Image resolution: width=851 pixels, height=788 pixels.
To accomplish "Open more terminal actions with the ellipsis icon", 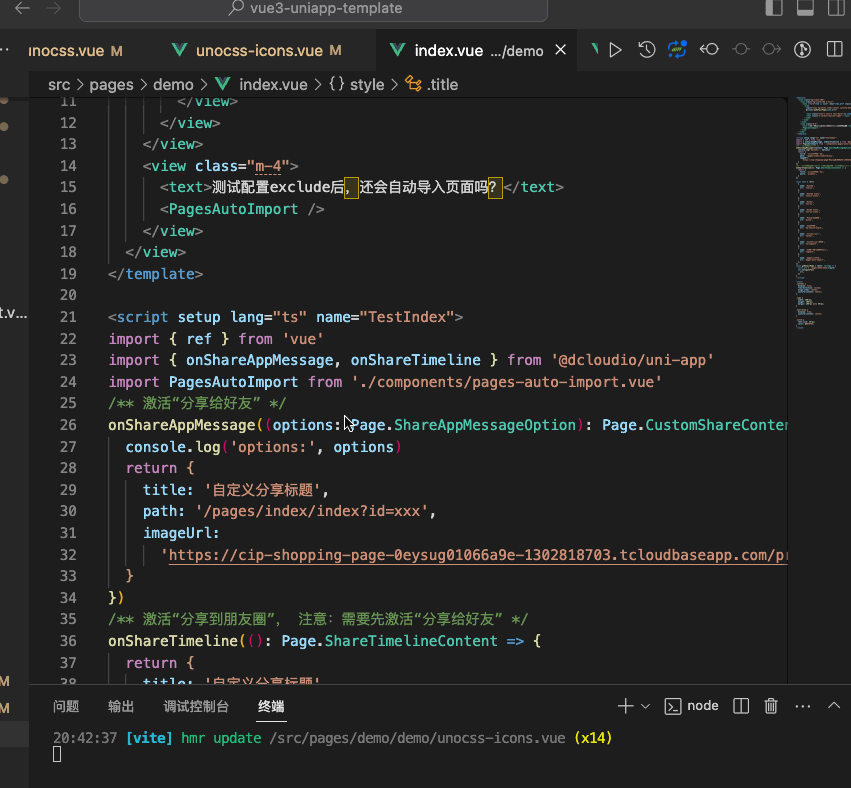I will click(802, 706).
